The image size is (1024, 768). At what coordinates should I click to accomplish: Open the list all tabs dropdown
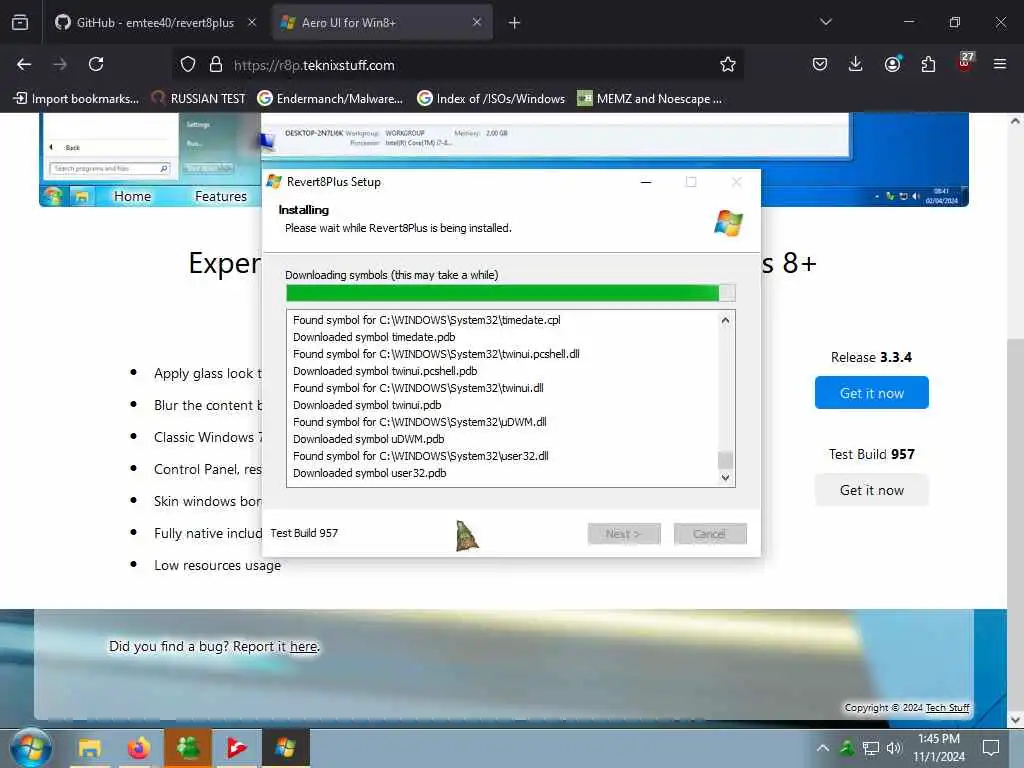click(826, 22)
